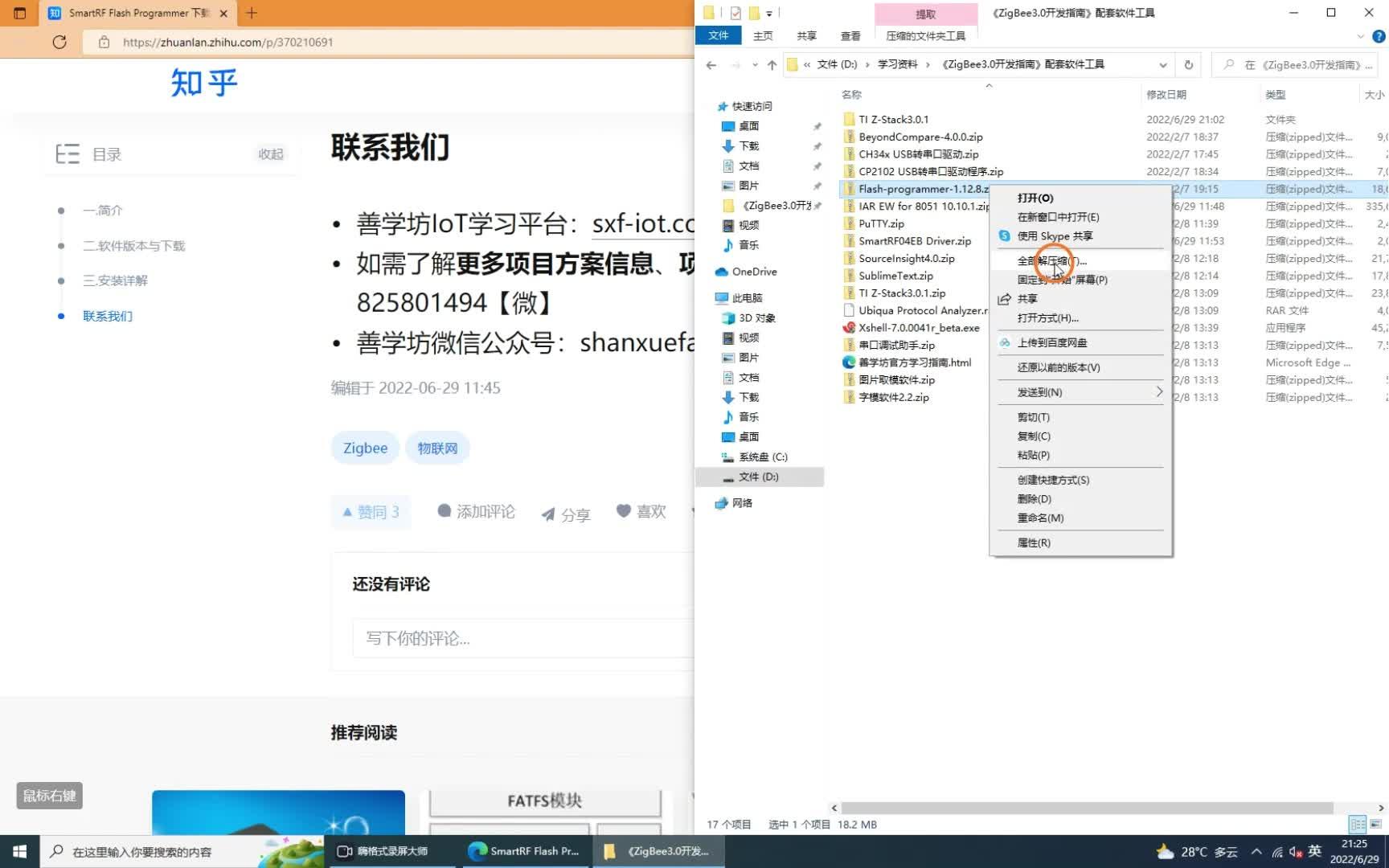Open OneDrive in the navigation pane
1389x868 pixels.
point(753,272)
